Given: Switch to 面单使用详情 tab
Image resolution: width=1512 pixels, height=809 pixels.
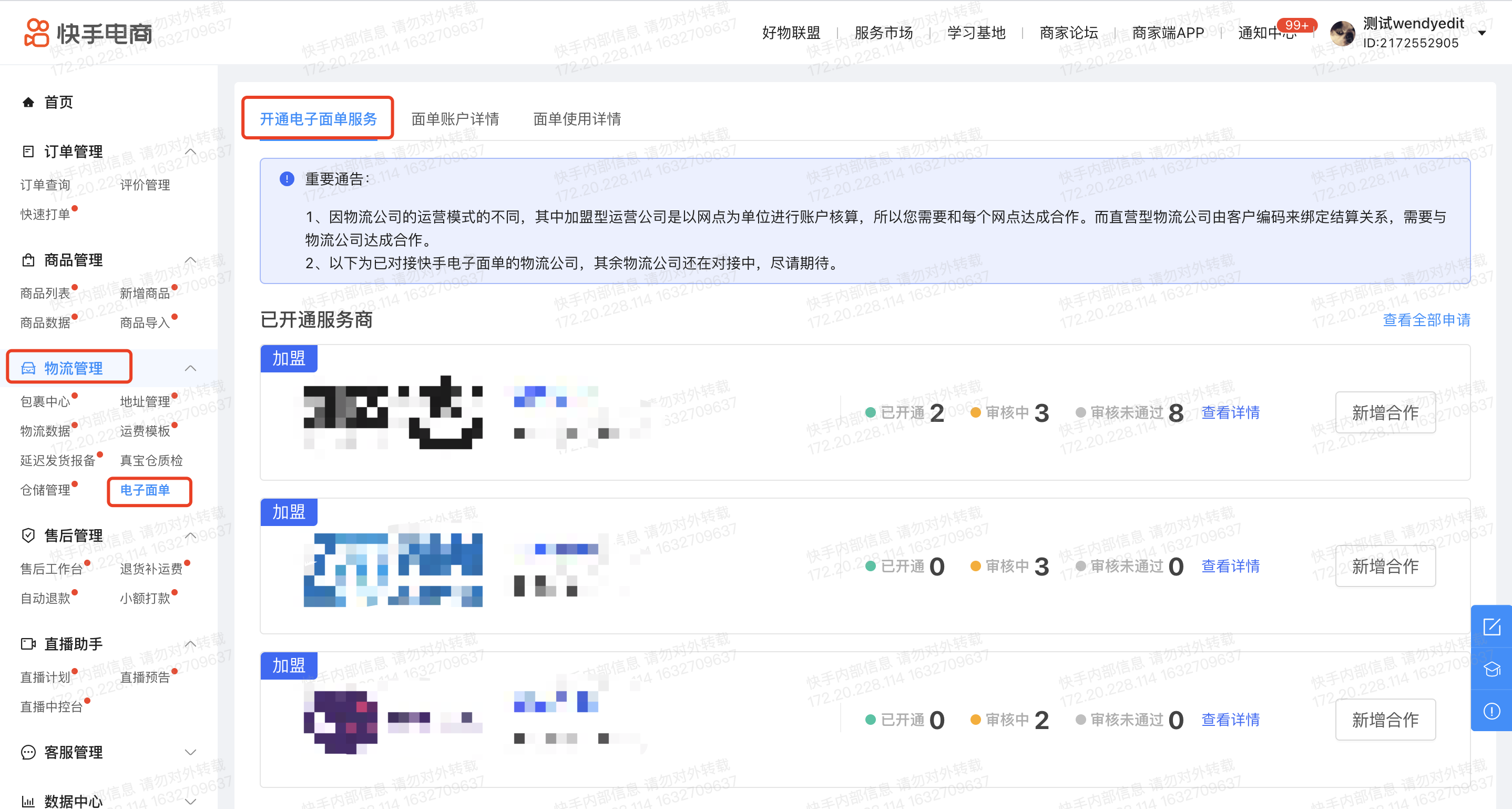Looking at the screenshot, I should (577, 118).
